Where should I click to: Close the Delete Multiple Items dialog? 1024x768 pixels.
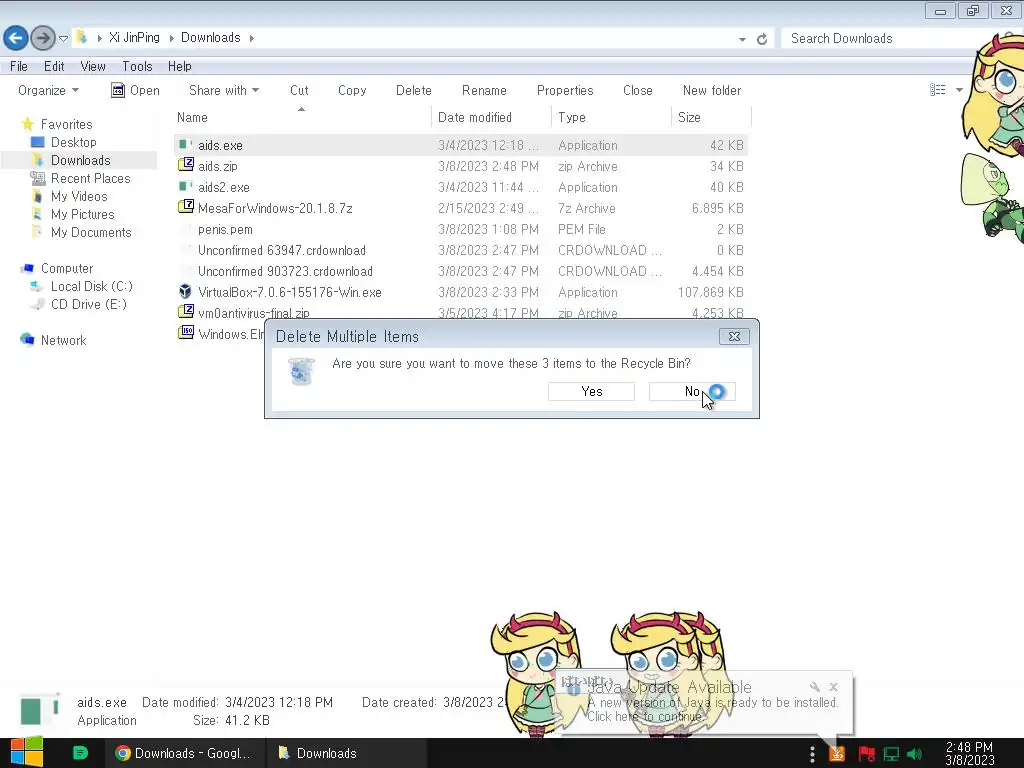pos(734,336)
